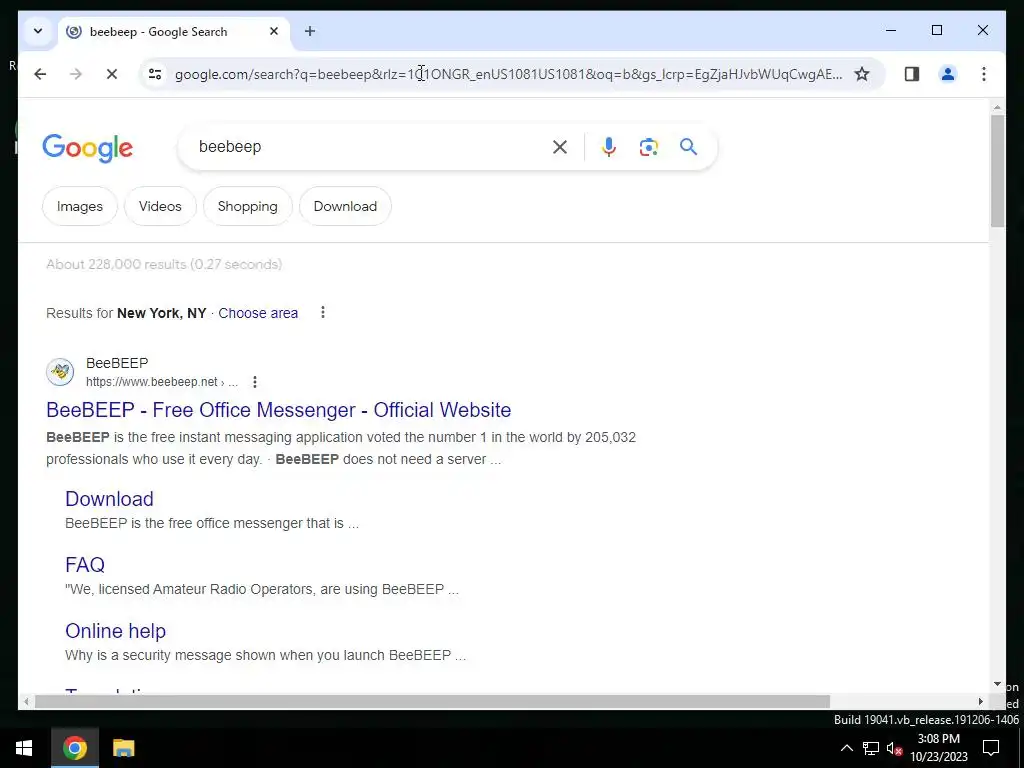This screenshot has height=768, width=1024.
Task: Click 'About 228,000 results' text
Action: coord(164,264)
